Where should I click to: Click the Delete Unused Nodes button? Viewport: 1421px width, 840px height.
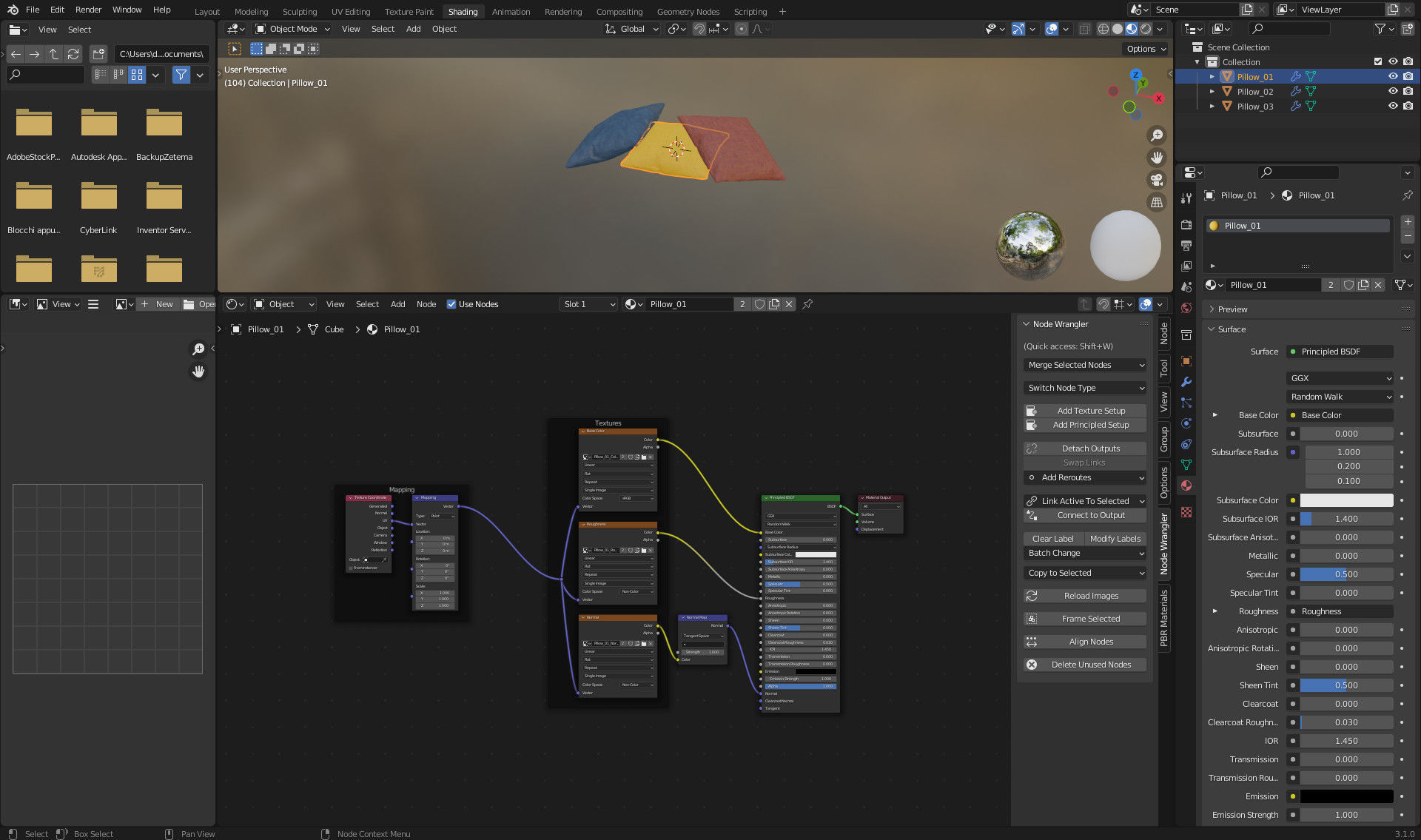(x=1090, y=665)
